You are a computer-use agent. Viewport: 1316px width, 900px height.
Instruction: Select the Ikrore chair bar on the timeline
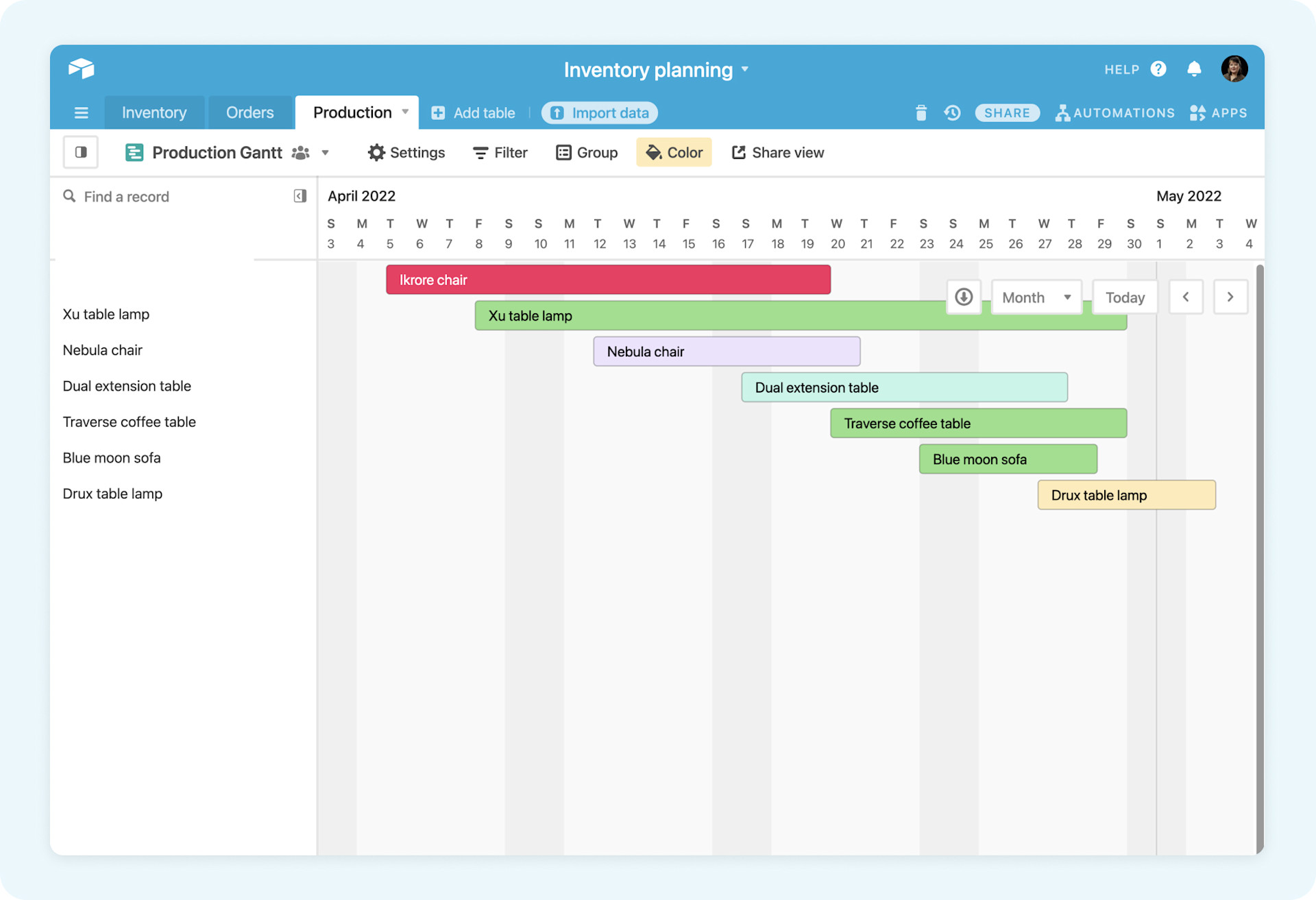click(607, 279)
